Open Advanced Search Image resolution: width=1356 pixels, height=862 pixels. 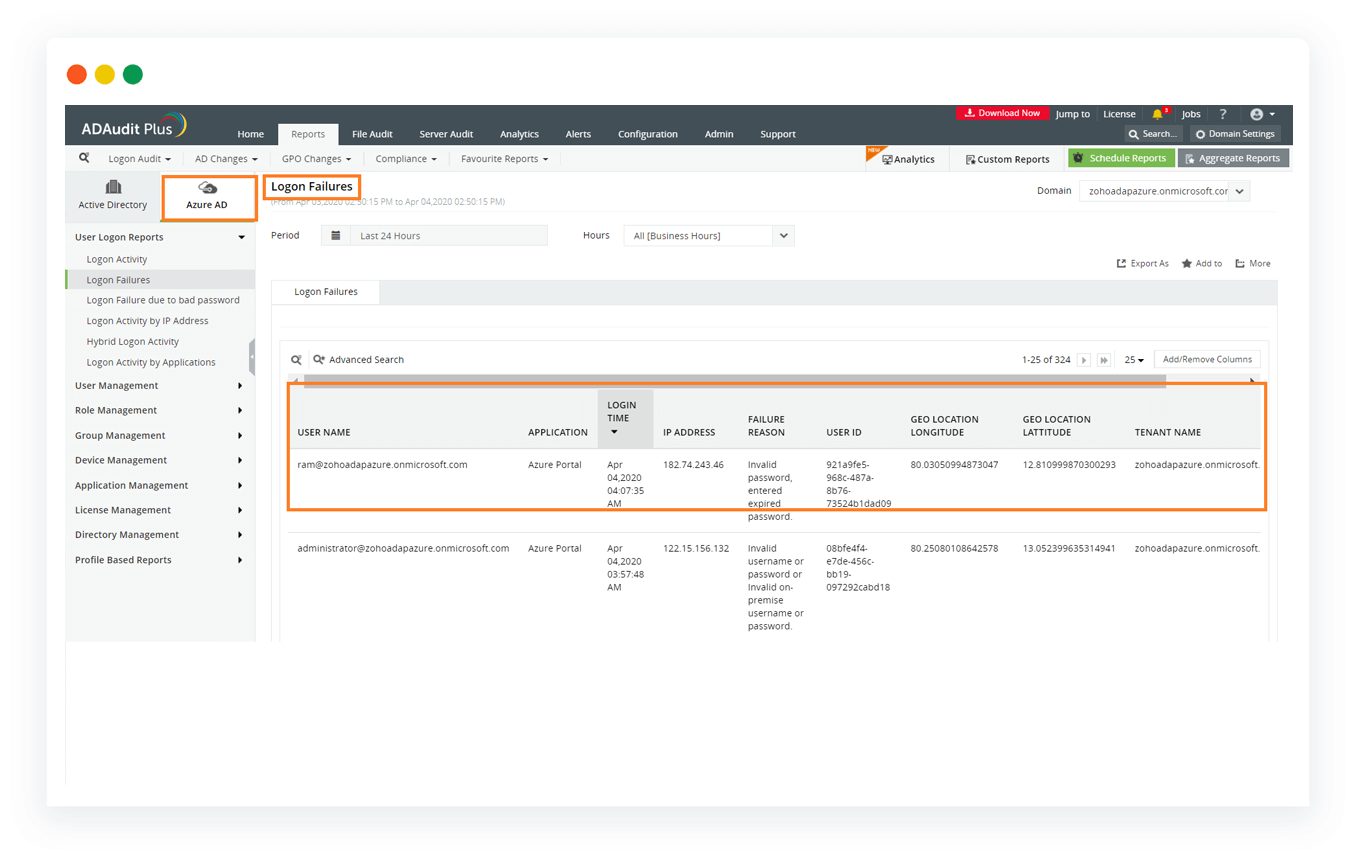point(359,360)
